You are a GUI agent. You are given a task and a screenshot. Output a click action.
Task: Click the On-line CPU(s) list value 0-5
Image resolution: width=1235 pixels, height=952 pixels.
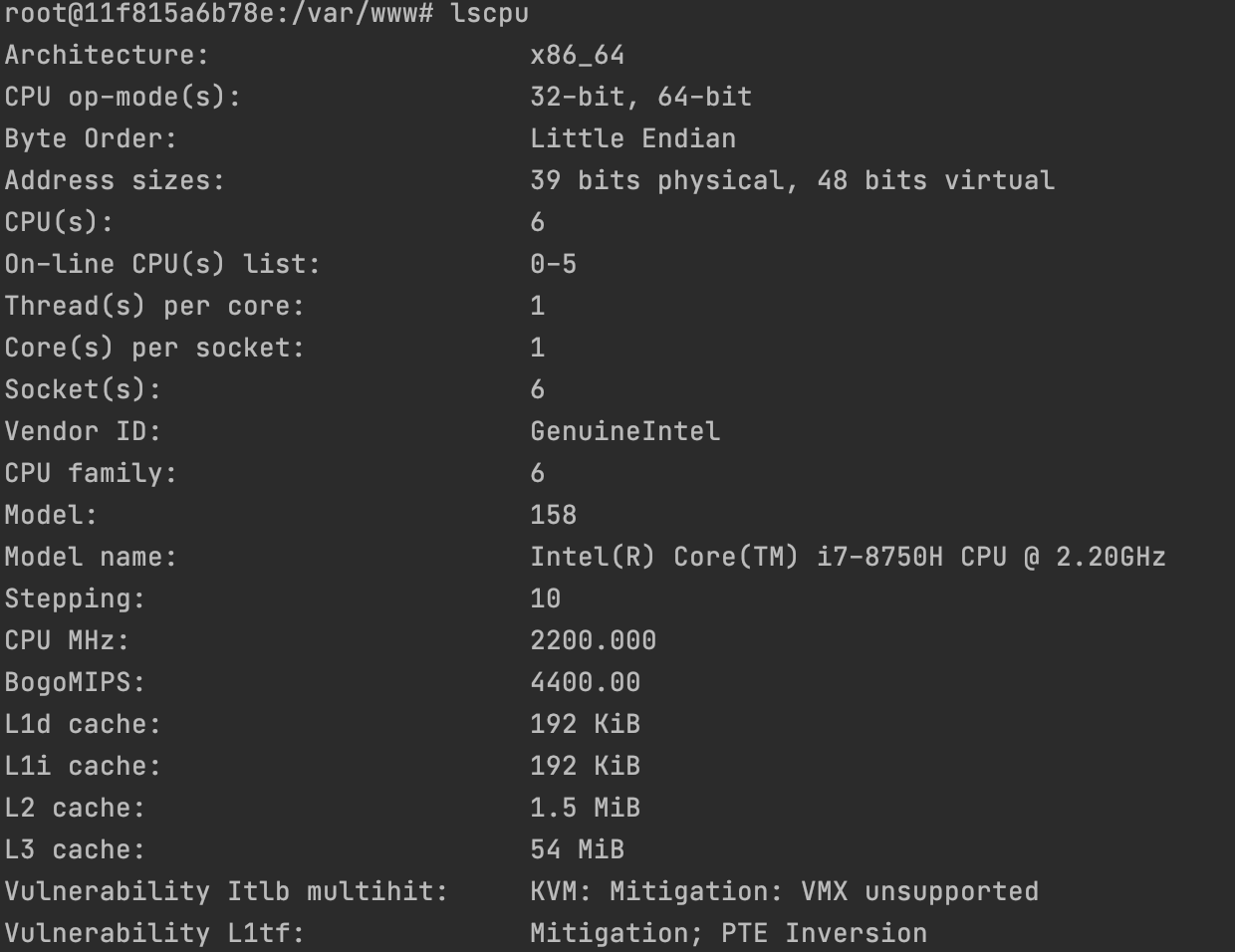pos(553,264)
